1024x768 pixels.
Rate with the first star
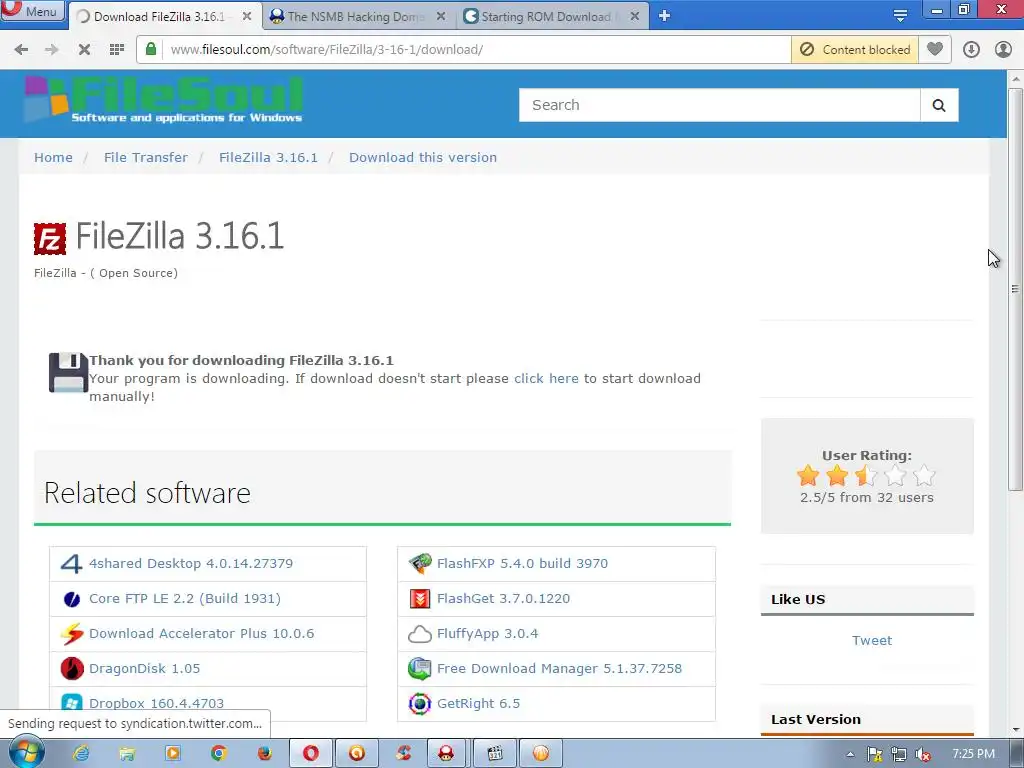808,475
